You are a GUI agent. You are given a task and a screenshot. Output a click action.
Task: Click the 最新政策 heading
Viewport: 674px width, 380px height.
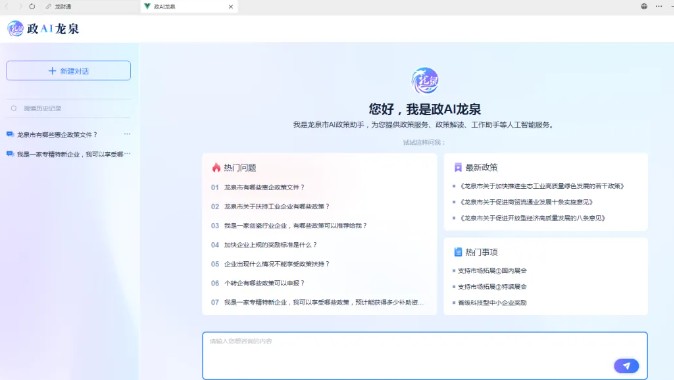481,167
